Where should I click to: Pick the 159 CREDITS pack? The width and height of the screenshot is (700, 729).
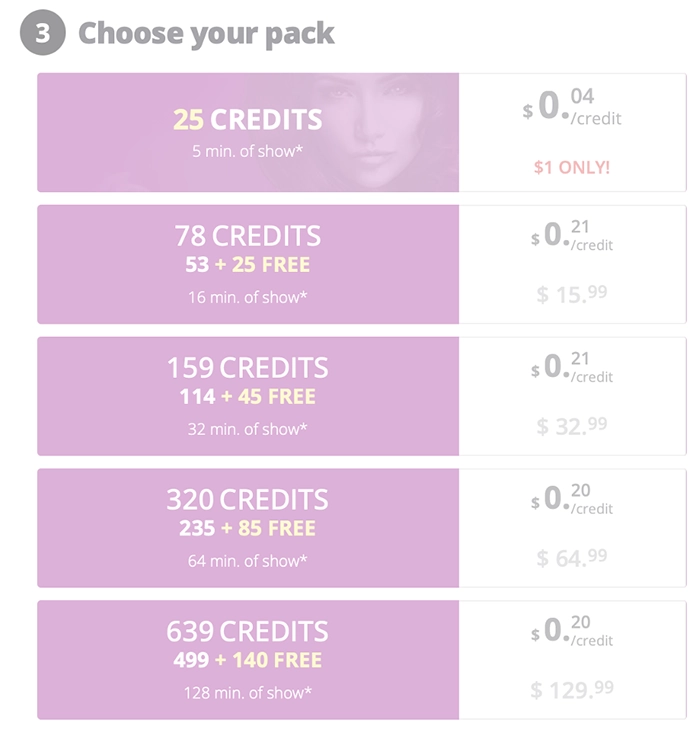click(247, 368)
